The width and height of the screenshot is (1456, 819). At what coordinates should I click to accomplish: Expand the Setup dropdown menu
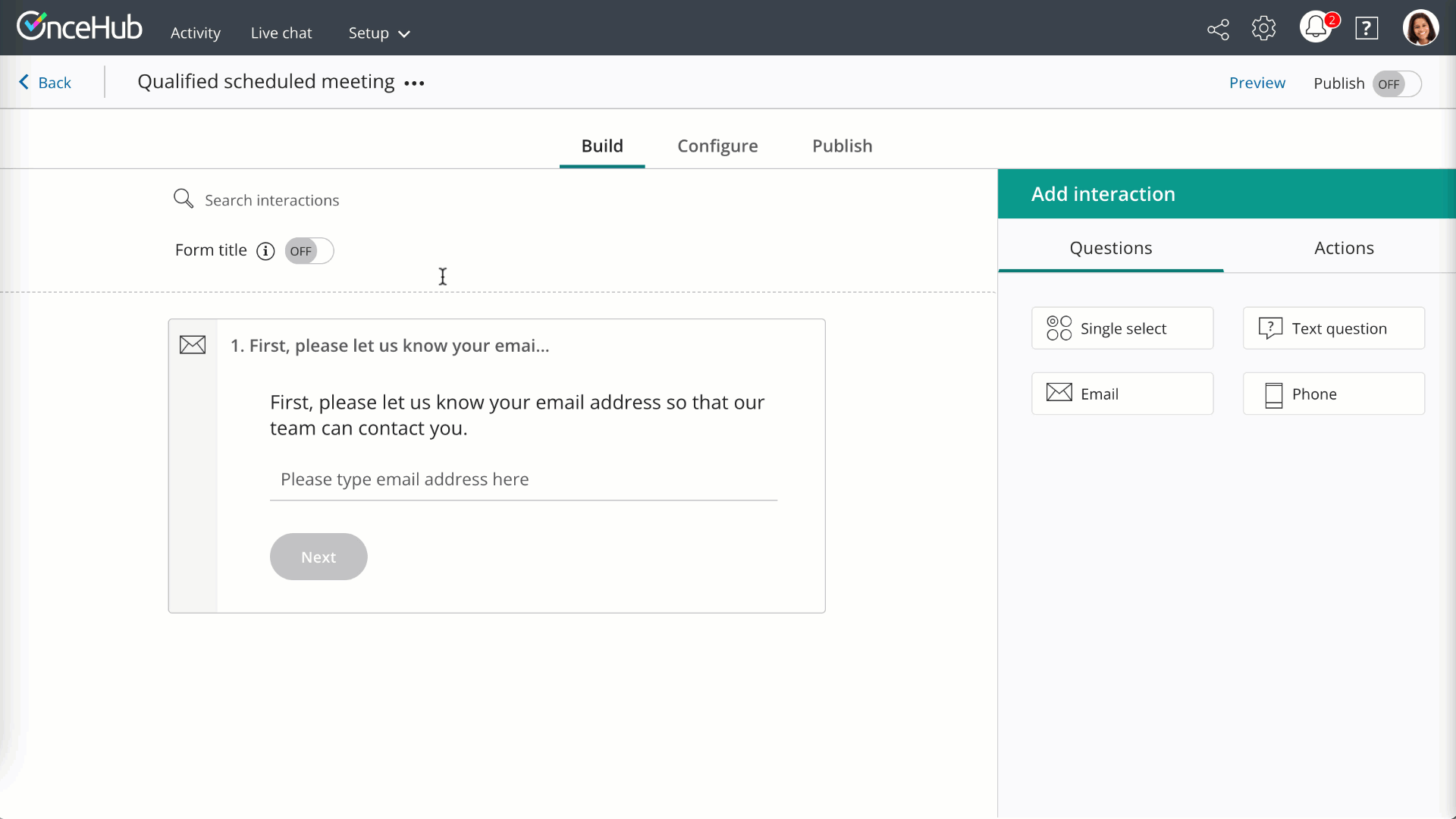coord(379,33)
